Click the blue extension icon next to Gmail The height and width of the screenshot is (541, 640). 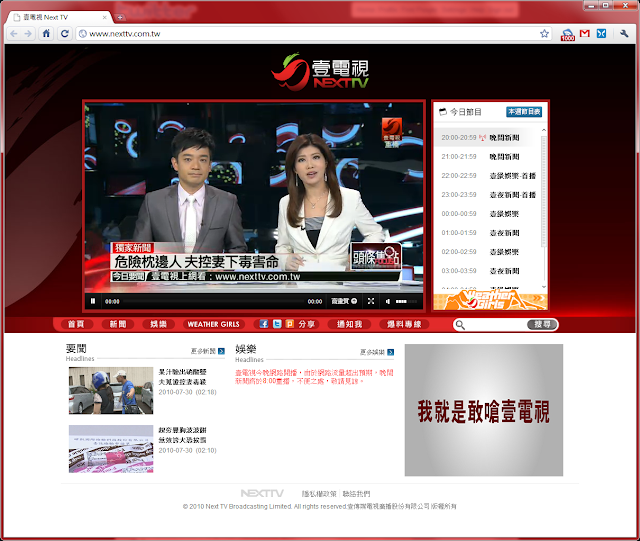tap(601, 33)
